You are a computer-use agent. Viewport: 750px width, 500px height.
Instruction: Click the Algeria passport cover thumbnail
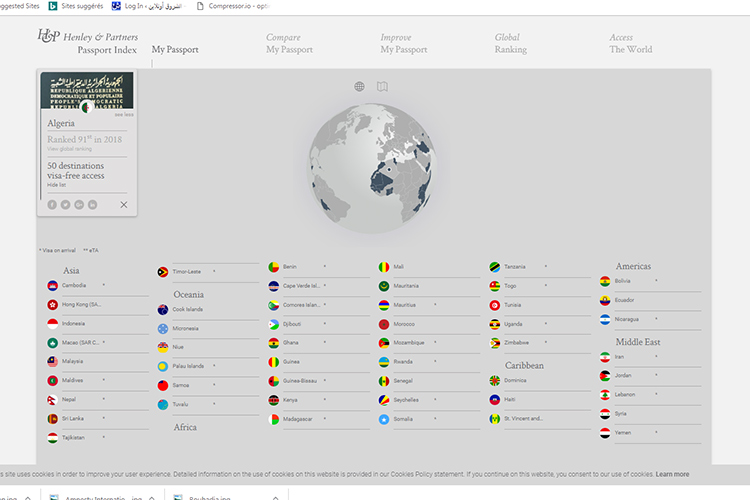tap(87, 90)
